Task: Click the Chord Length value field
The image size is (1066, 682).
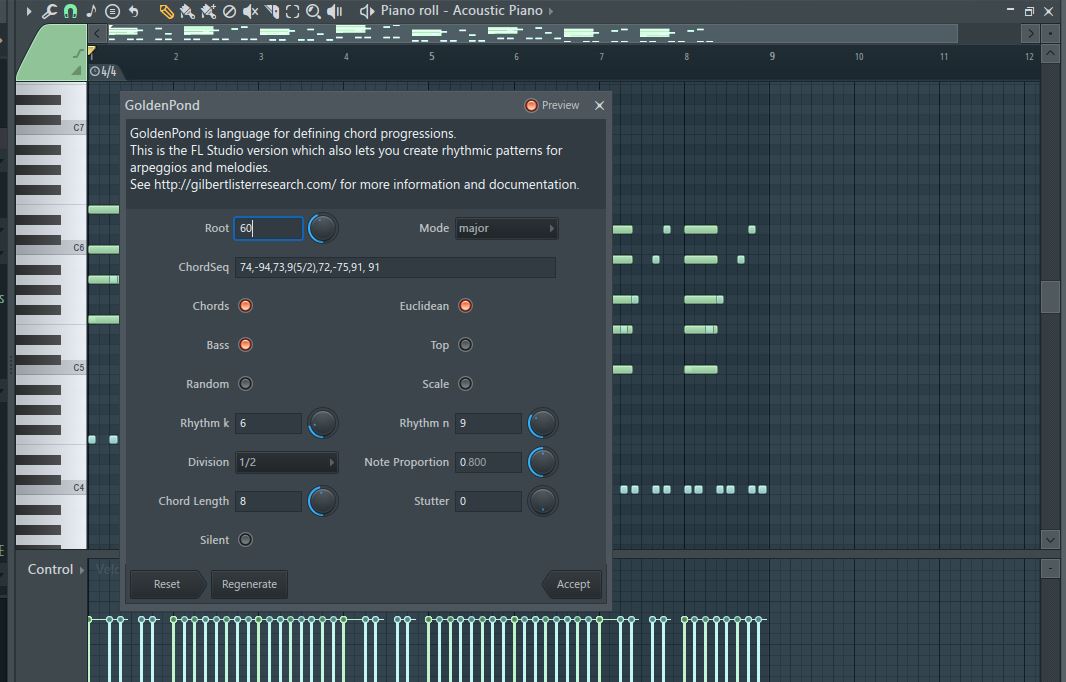Action: (x=269, y=501)
